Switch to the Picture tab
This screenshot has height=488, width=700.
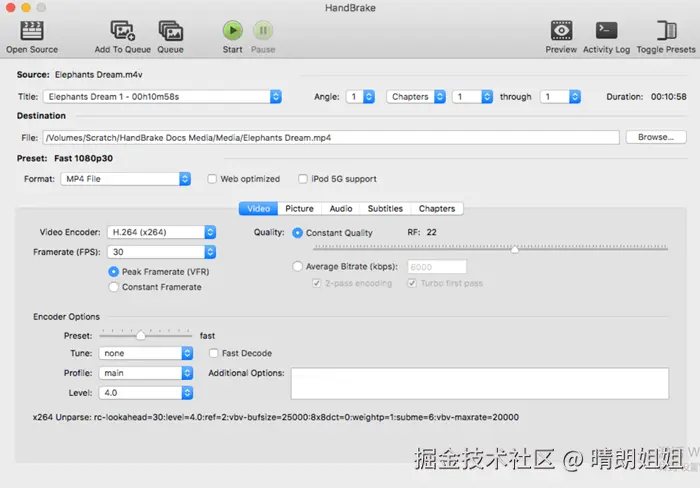click(x=300, y=209)
